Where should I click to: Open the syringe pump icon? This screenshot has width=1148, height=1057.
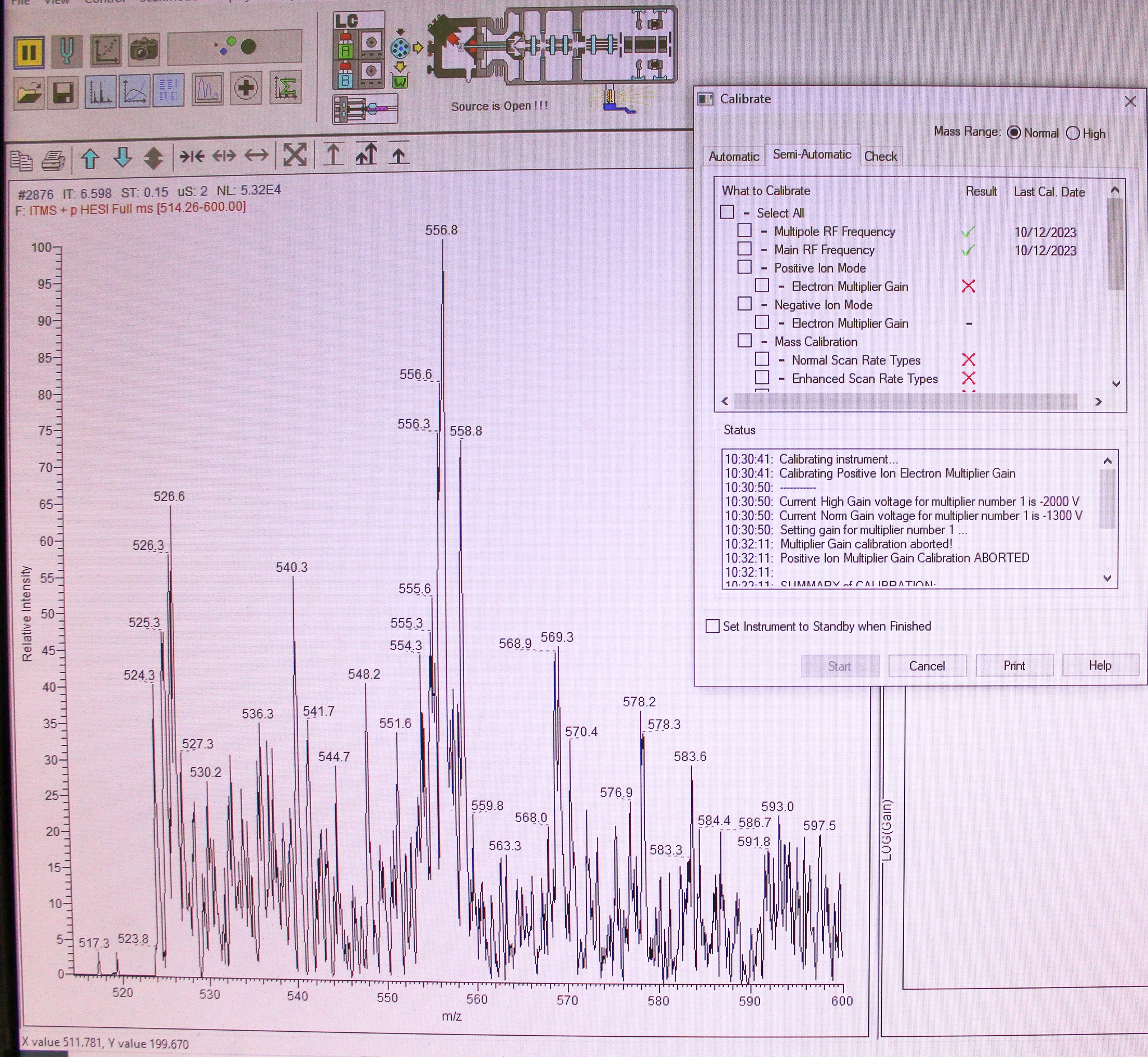(365, 108)
